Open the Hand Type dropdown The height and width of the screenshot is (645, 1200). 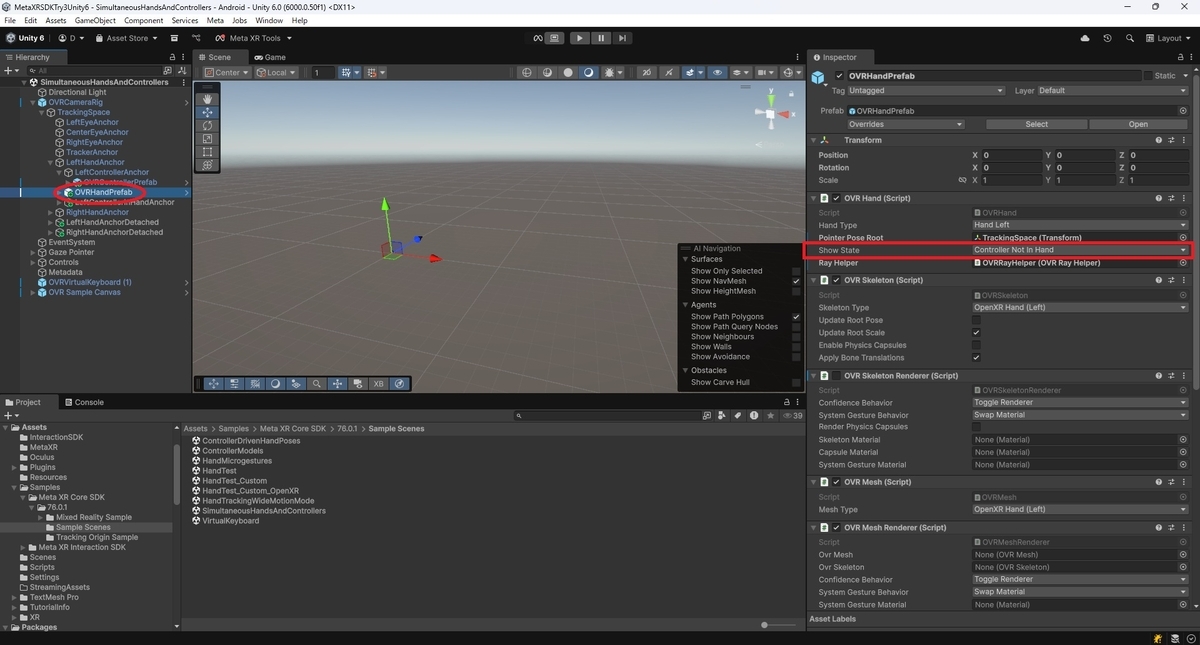tap(1080, 225)
